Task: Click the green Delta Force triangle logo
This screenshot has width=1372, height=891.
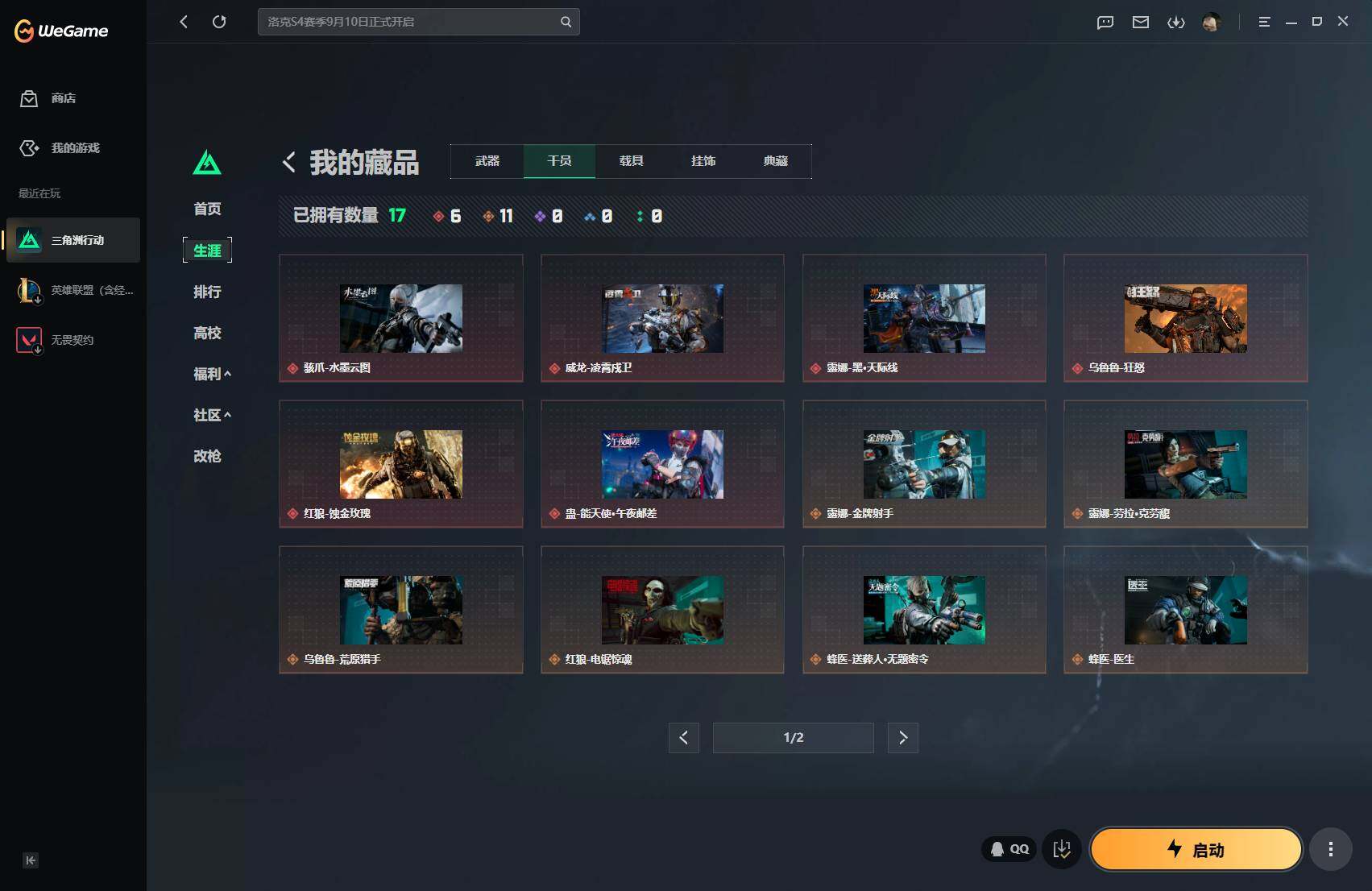Action: (x=207, y=162)
